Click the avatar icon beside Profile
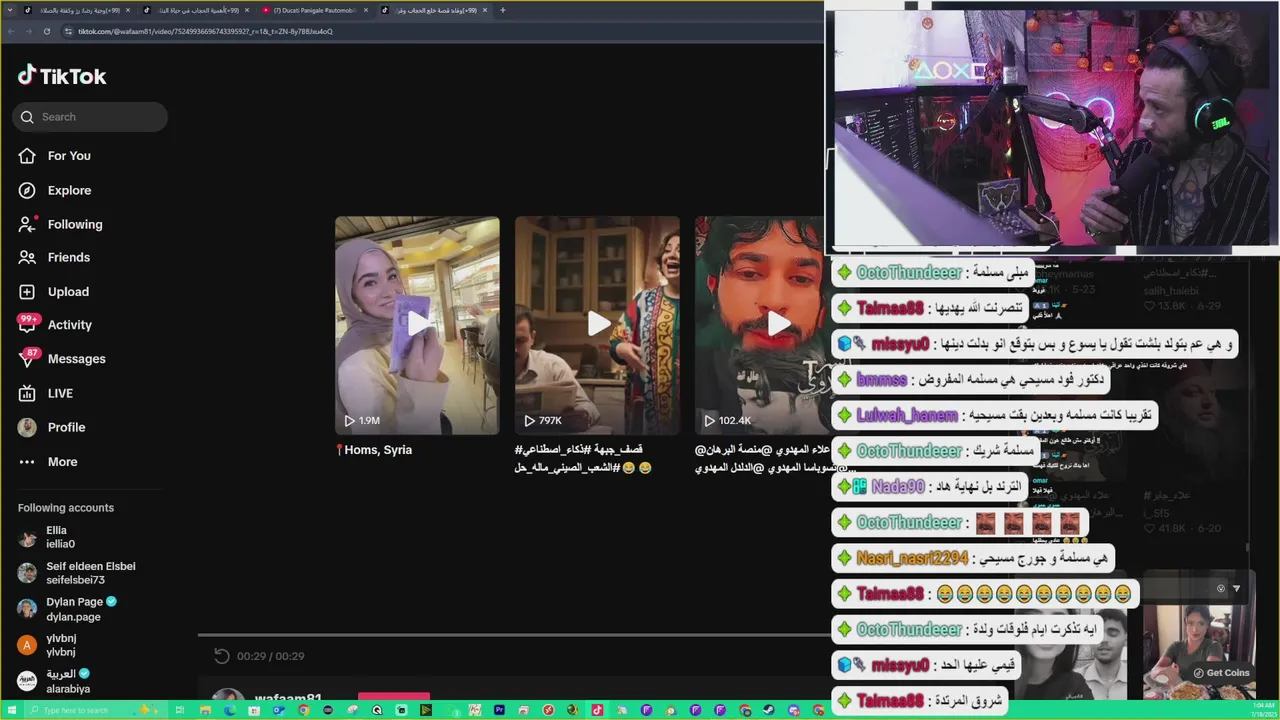The width and height of the screenshot is (1280, 720). click(x=27, y=427)
